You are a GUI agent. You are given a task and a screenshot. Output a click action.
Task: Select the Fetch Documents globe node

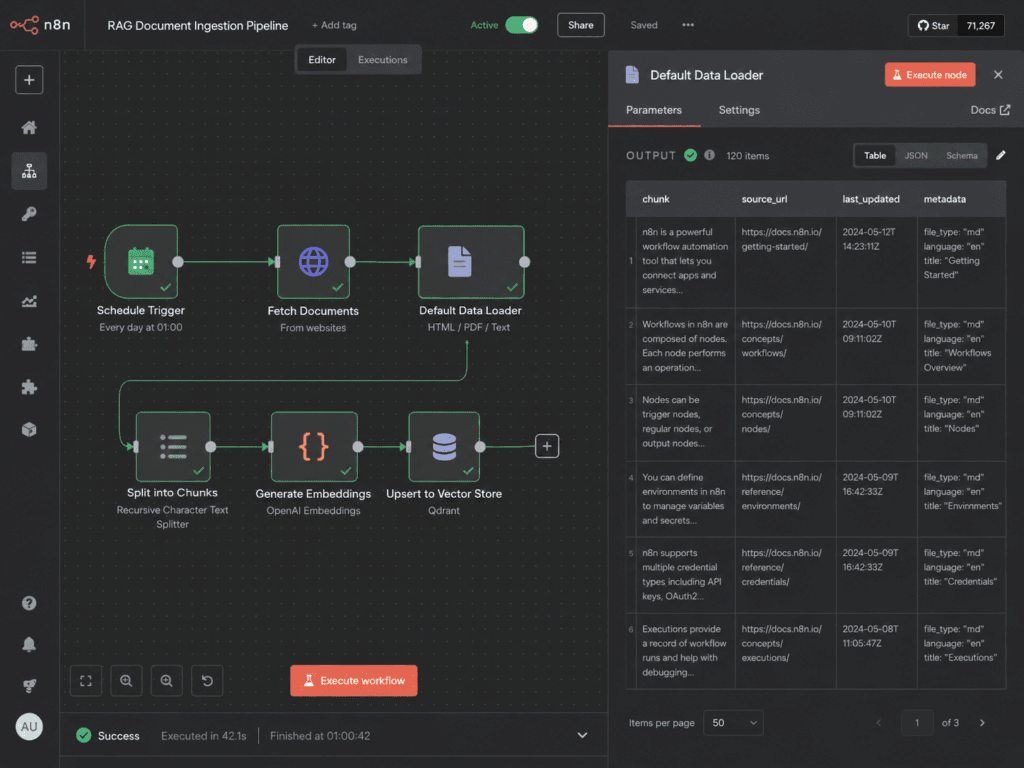(313, 262)
